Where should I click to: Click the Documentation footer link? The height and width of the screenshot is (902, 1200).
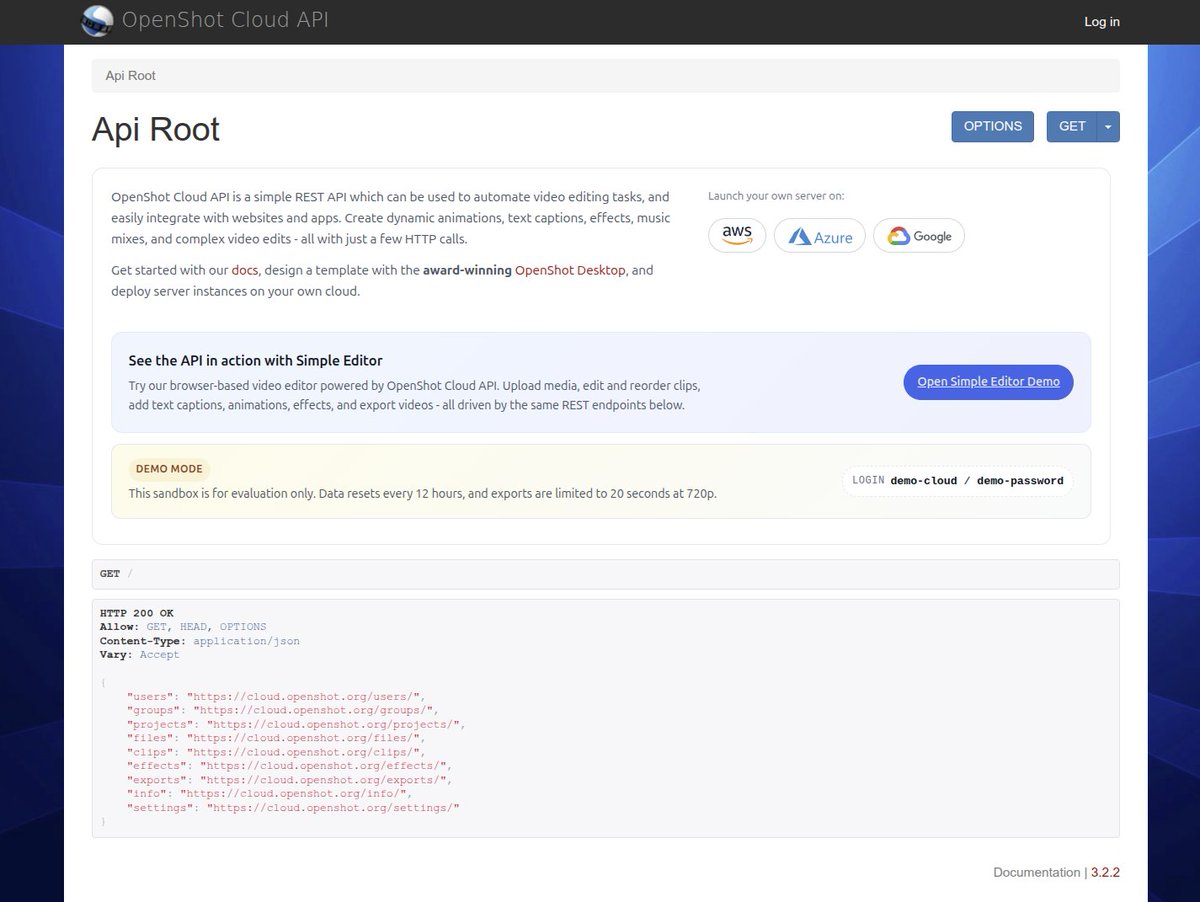(x=1036, y=872)
